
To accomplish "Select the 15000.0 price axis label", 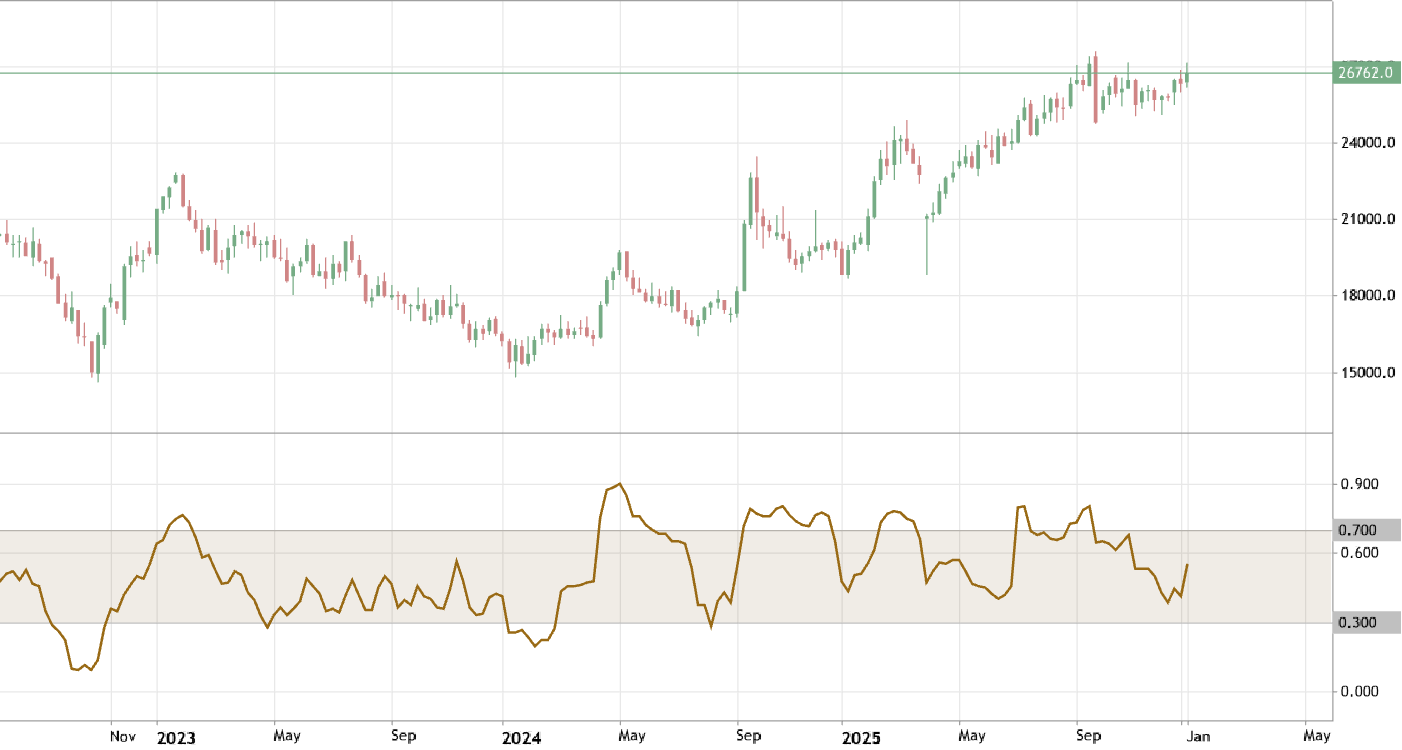I will click(x=1366, y=373).
